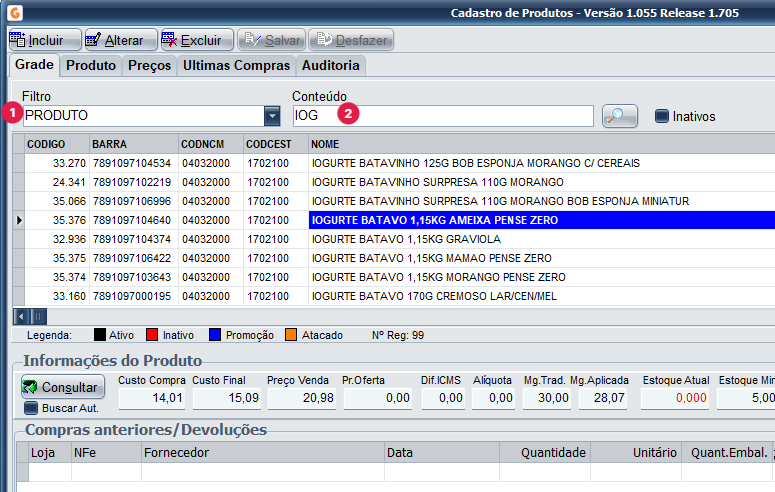Image resolution: width=775 pixels, height=492 pixels.
Task: Click the Consultar button
Action: click(63, 387)
